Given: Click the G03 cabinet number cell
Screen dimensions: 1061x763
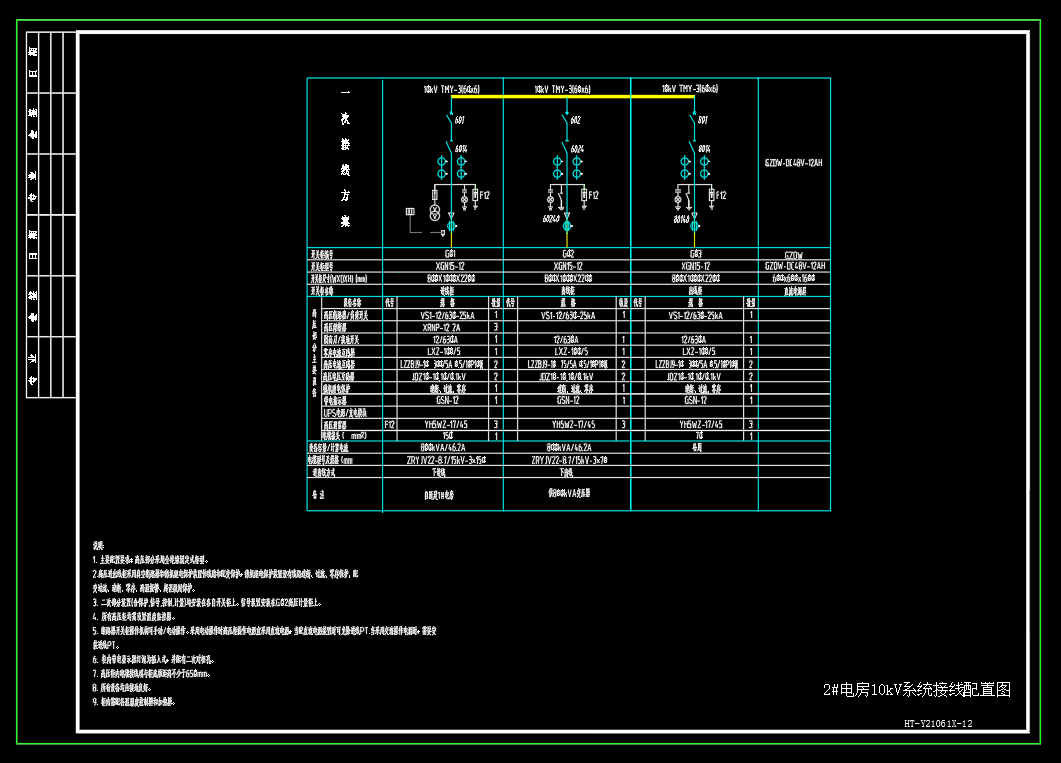Looking at the screenshot, I should pos(695,254).
